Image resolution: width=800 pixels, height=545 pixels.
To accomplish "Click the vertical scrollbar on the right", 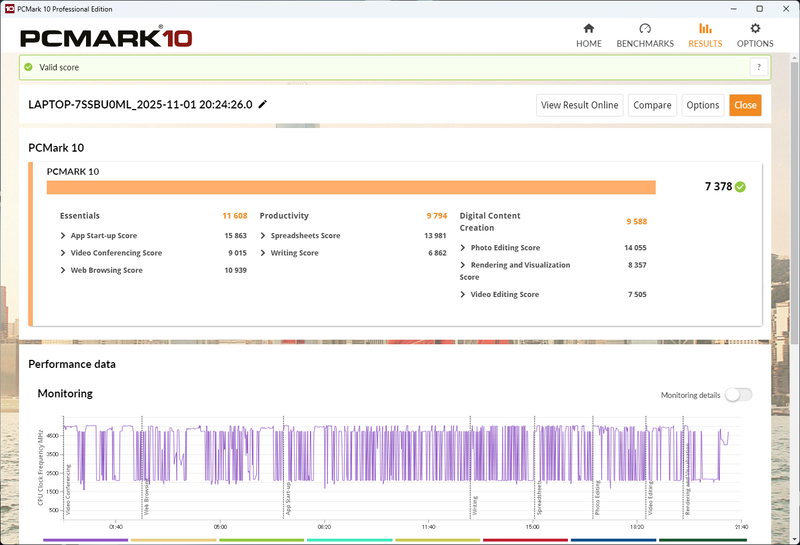I will click(x=795, y=204).
